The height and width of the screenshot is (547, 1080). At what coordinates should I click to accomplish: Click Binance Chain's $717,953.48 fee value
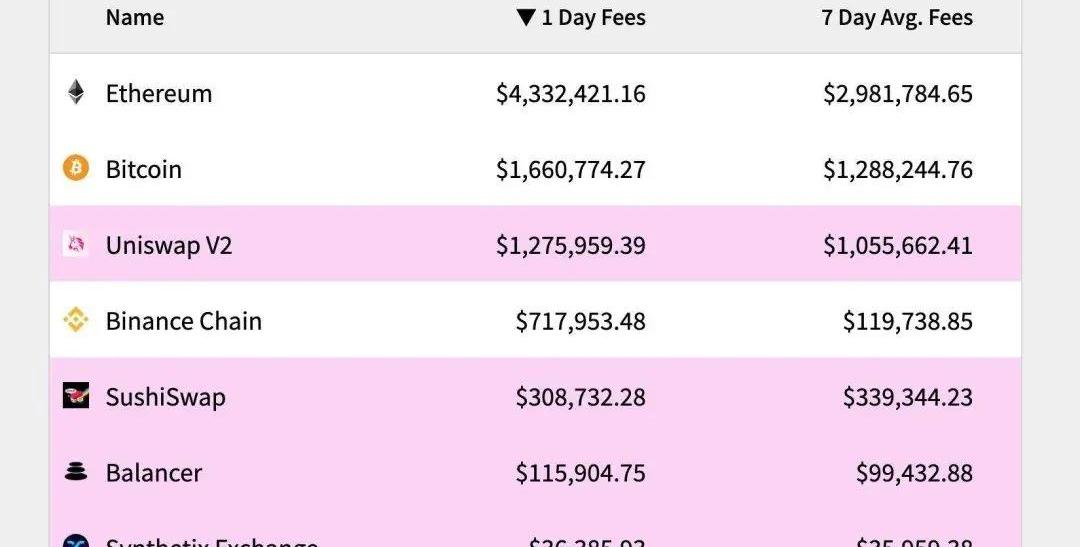pos(581,321)
